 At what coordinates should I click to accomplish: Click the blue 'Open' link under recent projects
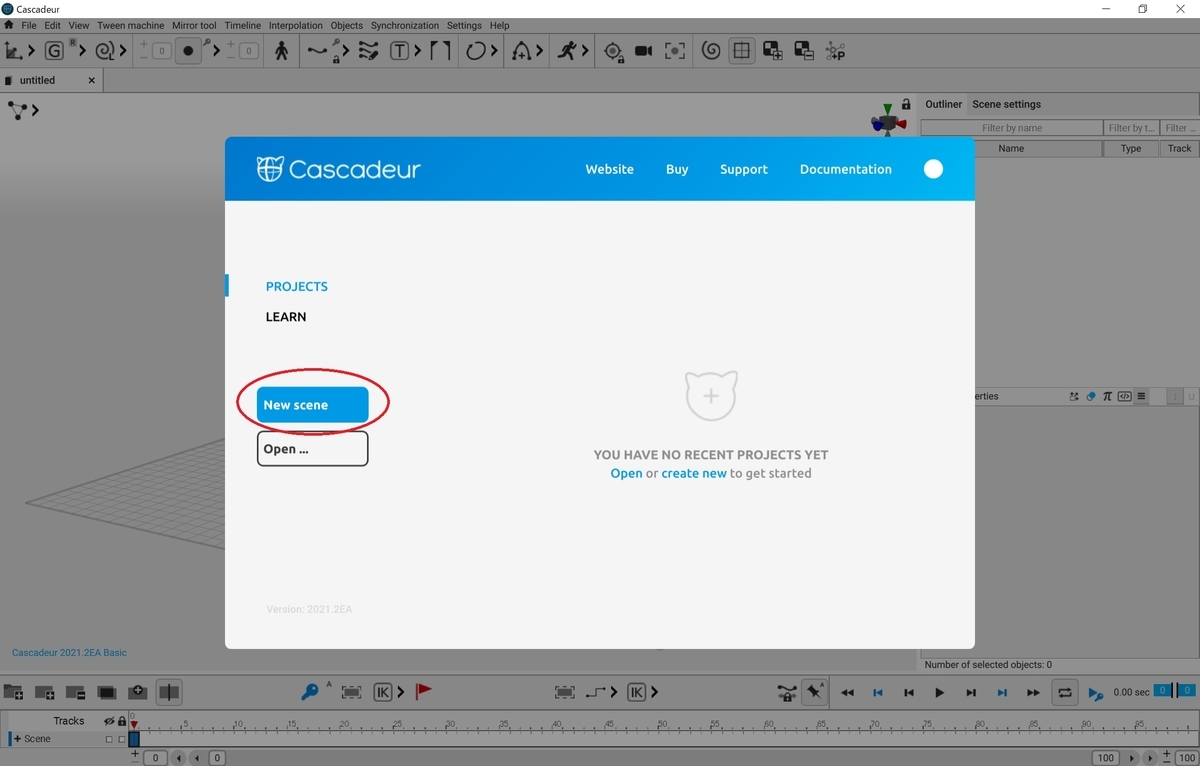pyautogui.click(x=626, y=473)
